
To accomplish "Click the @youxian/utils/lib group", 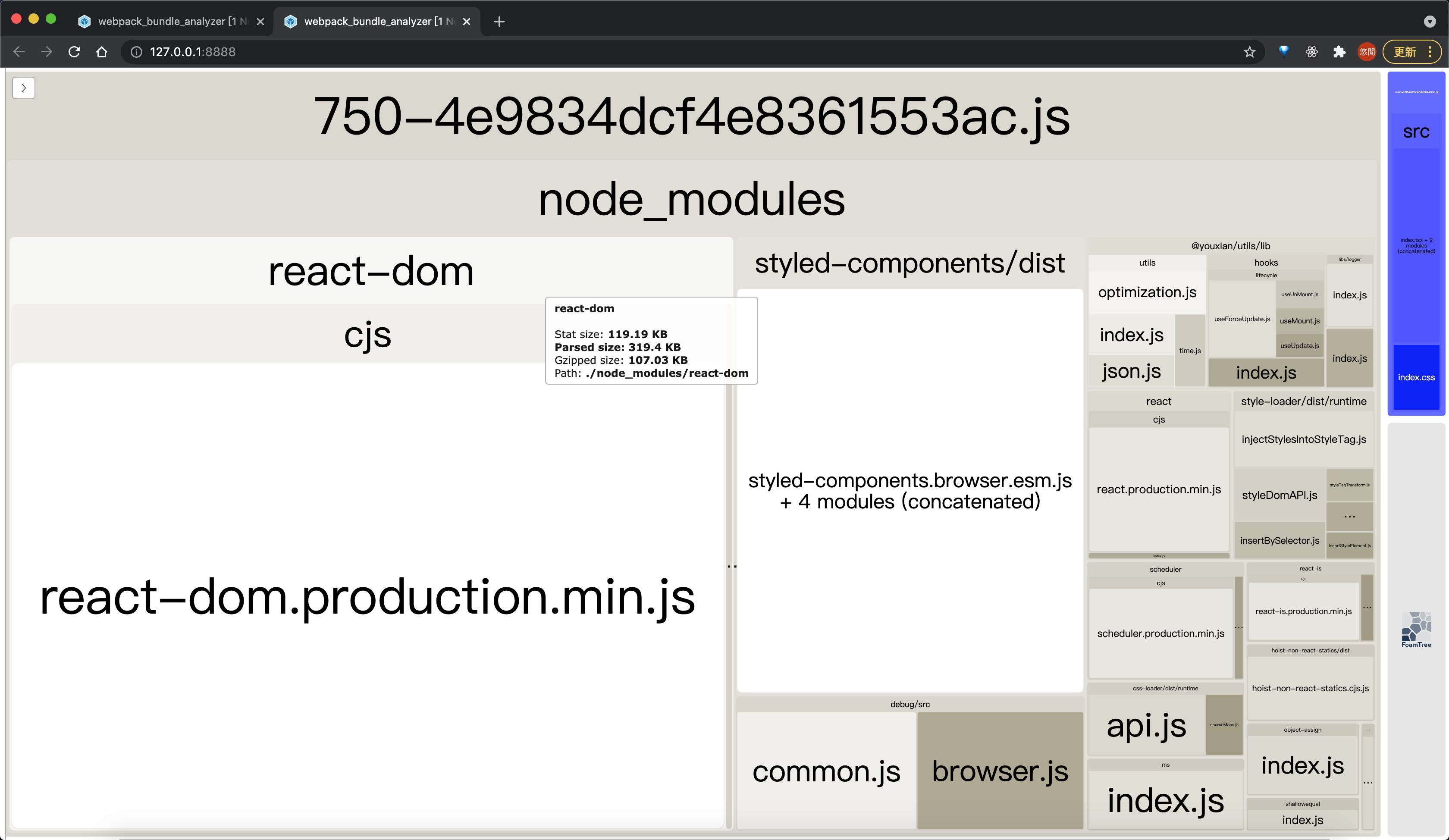I will (x=1230, y=245).
